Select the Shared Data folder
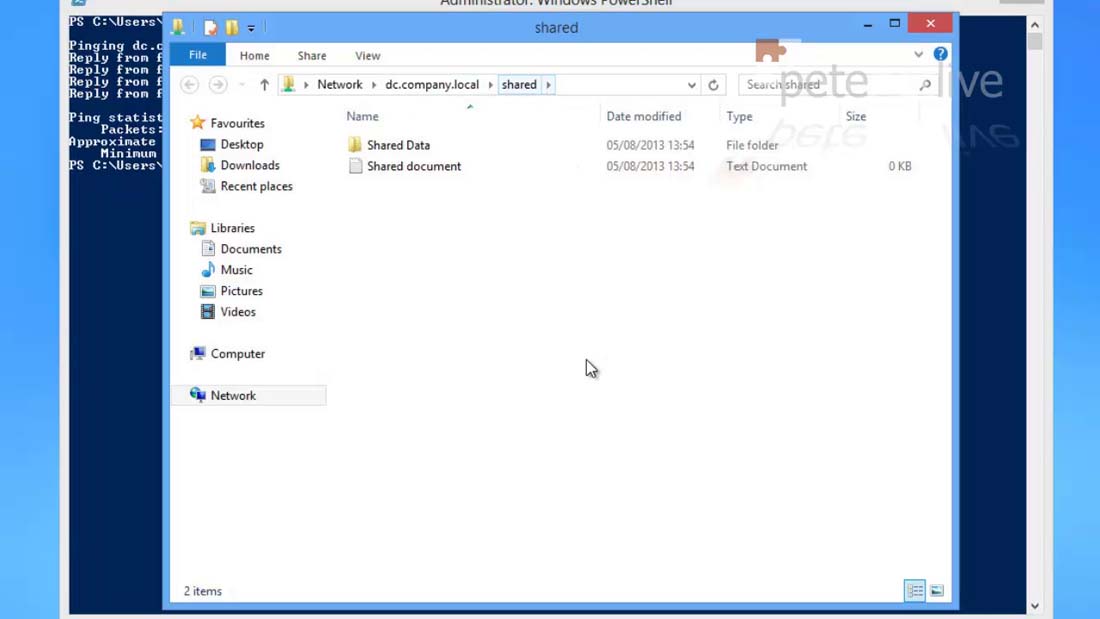This screenshot has width=1100, height=619. tap(398, 145)
